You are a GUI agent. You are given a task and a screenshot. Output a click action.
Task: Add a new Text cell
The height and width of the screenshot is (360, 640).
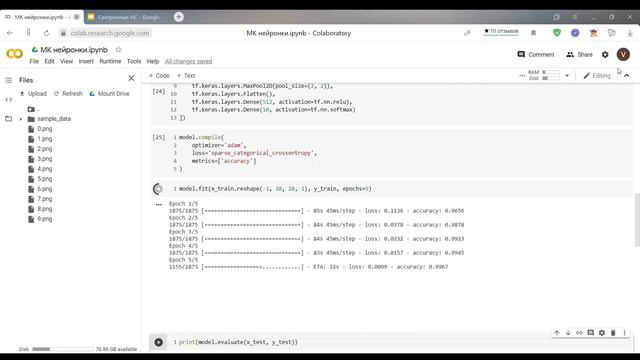coord(186,76)
